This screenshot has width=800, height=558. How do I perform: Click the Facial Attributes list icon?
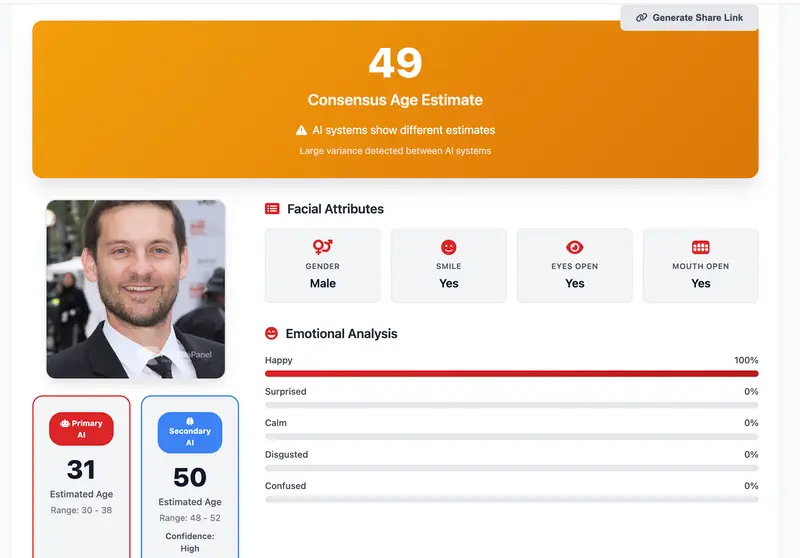tap(272, 209)
